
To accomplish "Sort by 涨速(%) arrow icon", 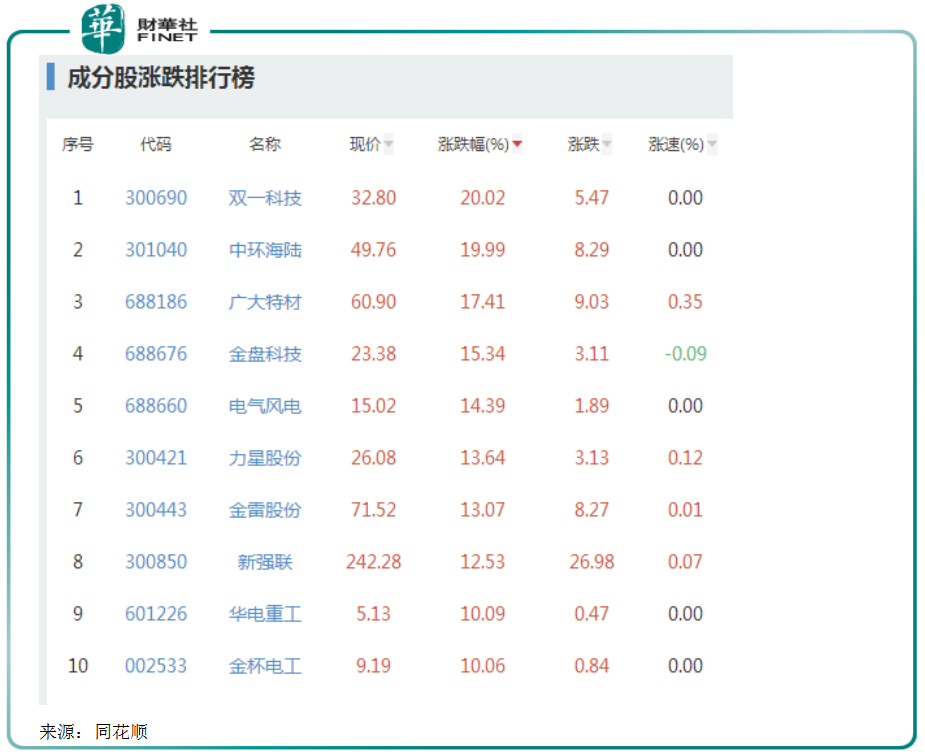I will click(712, 144).
